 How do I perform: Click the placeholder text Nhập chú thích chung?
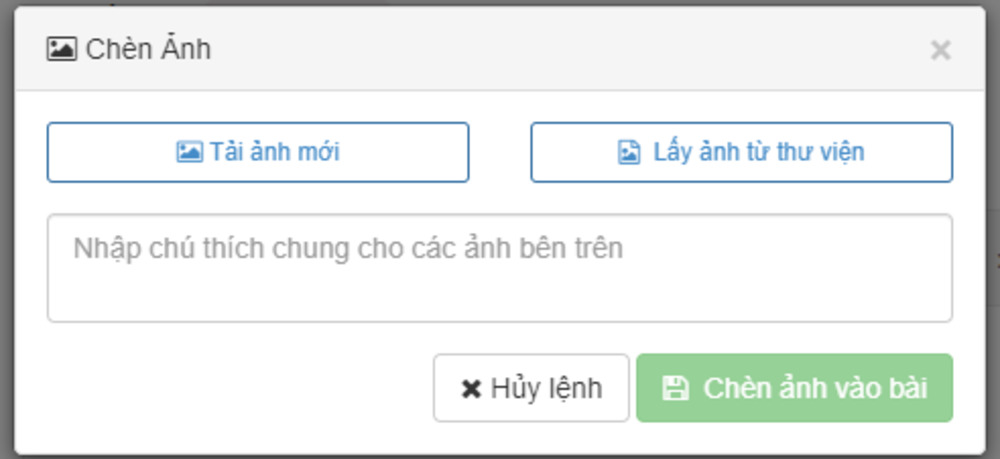347,248
